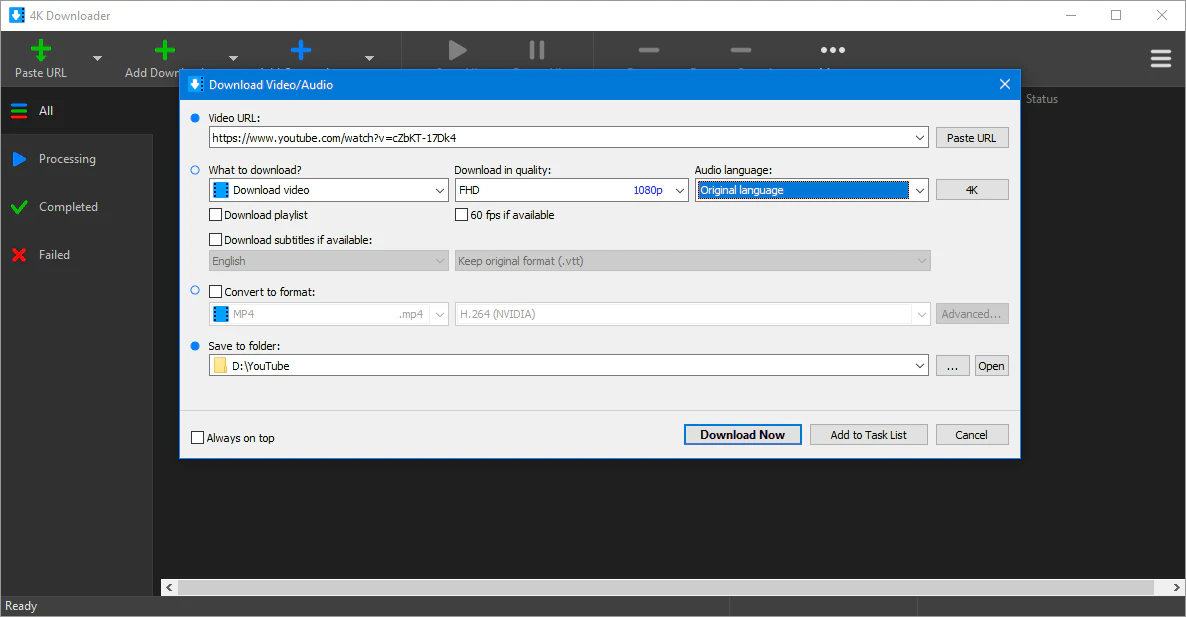Click the green Add Download plus icon
Screen dimensions: 1186x617
click(165, 50)
